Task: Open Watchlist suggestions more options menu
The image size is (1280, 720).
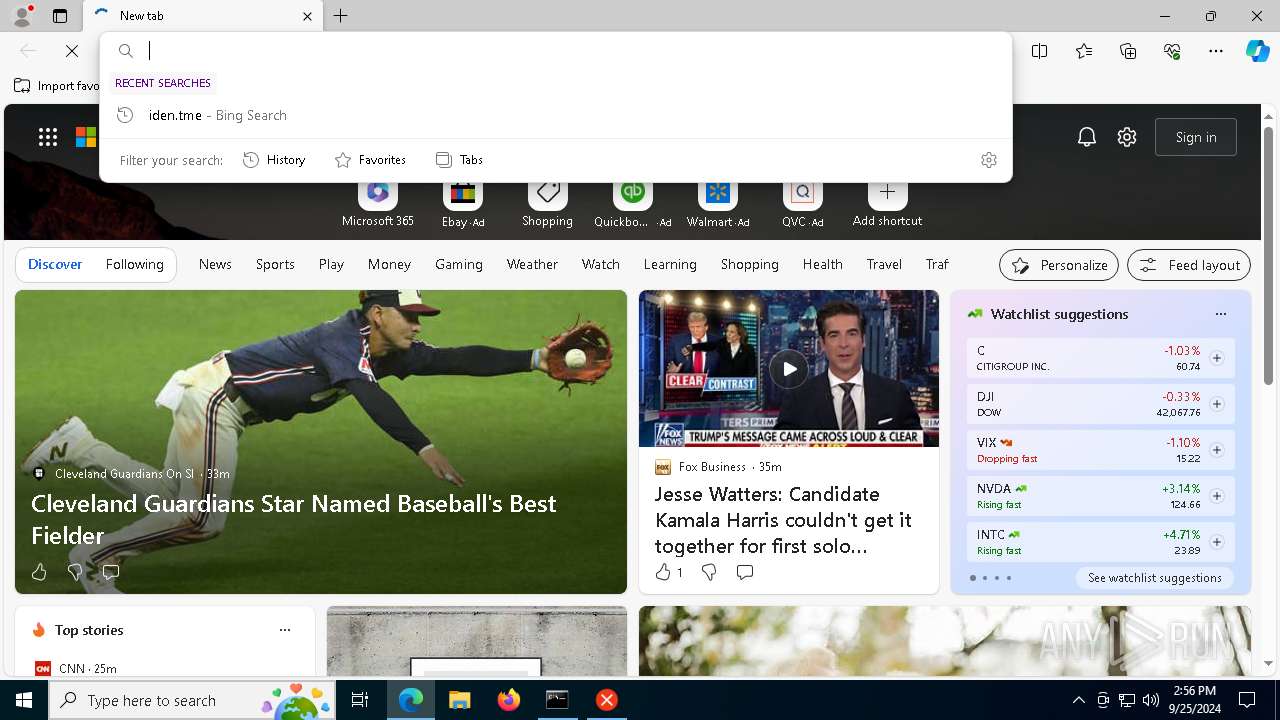Action: pyautogui.click(x=1220, y=314)
